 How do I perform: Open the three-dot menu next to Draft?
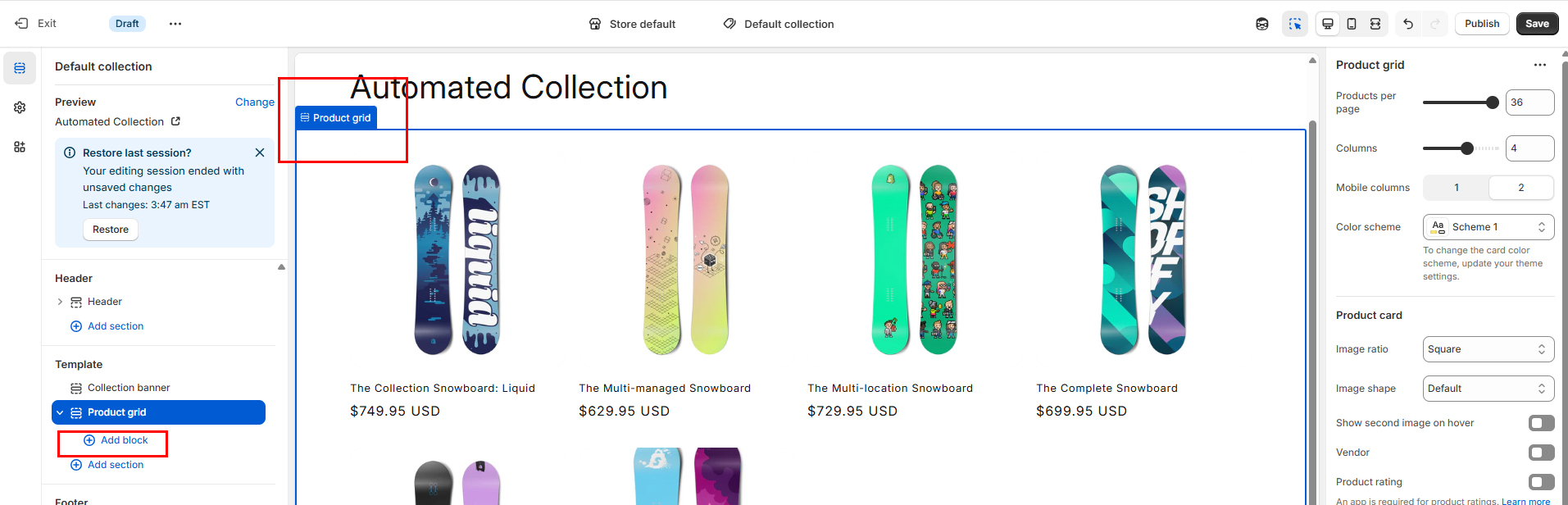click(x=175, y=24)
